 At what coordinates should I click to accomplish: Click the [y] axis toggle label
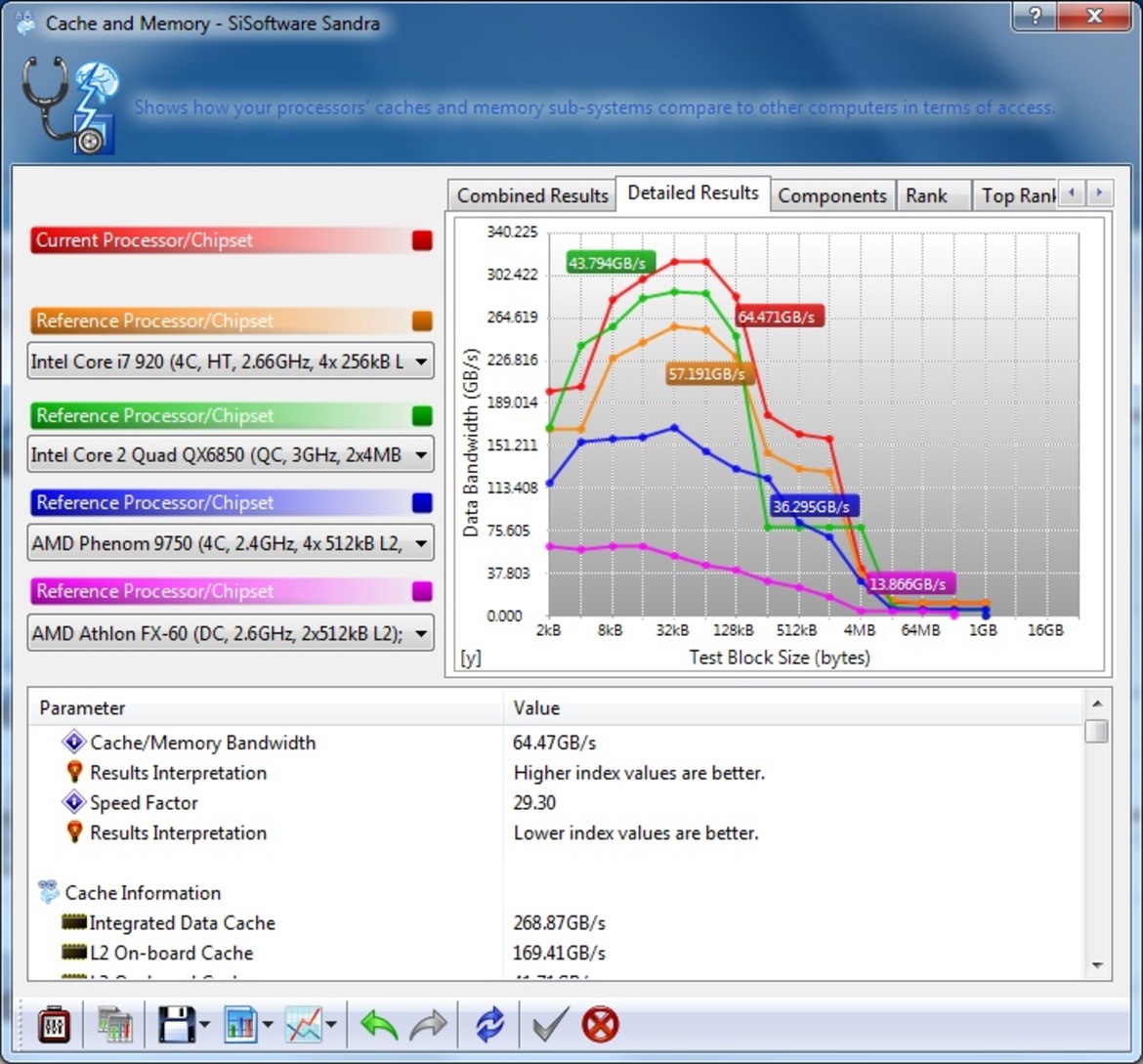pyautogui.click(x=470, y=658)
